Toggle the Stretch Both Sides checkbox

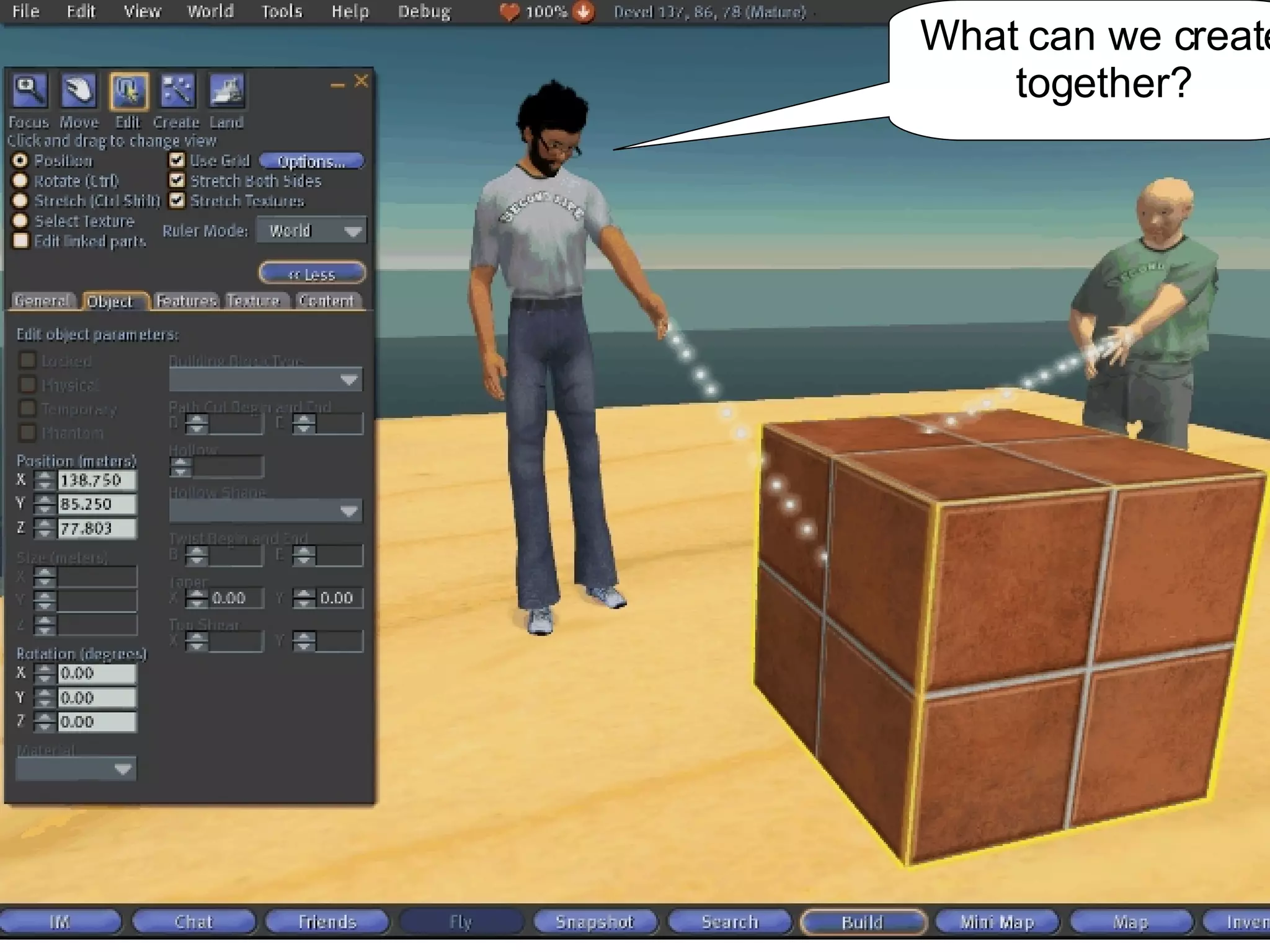177,180
